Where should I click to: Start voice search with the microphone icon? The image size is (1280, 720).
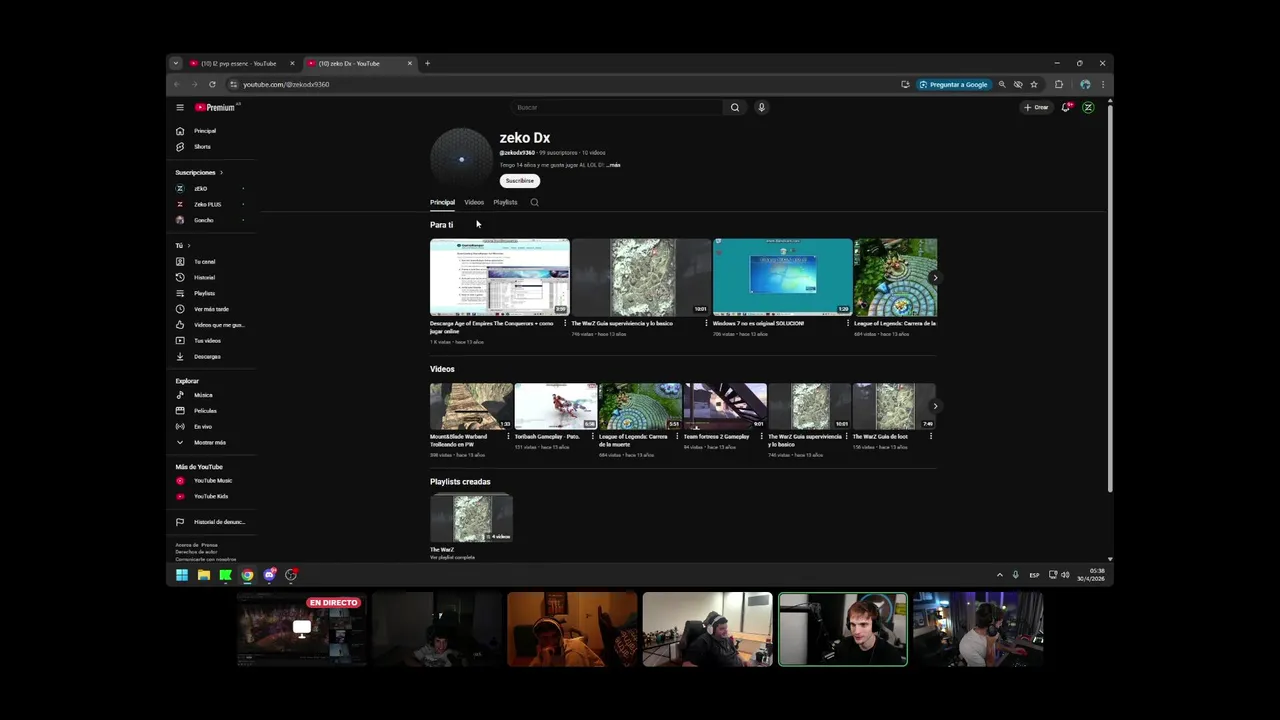click(x=761, y=107)
